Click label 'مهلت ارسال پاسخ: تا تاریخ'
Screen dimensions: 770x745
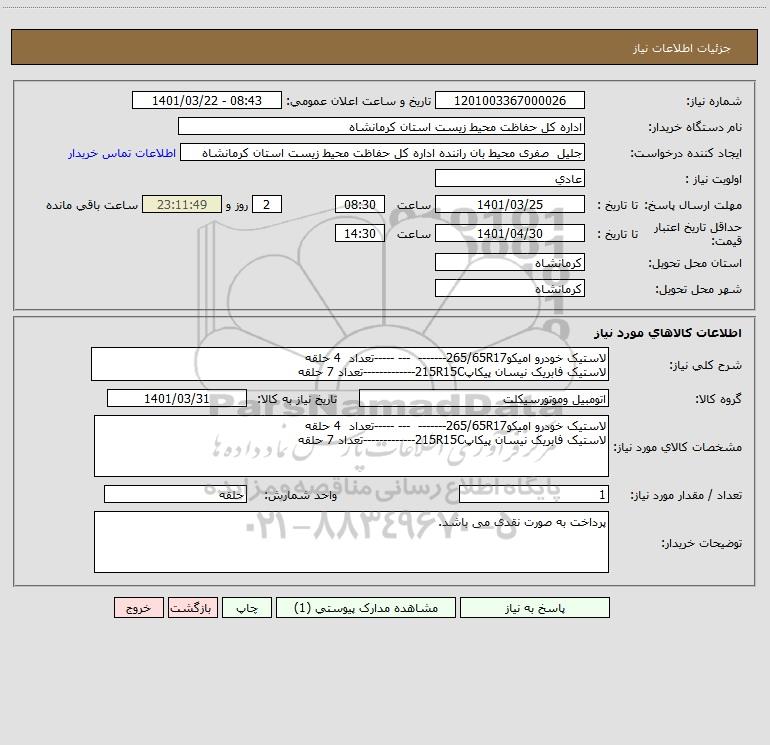pyautogui.click(x=669, y=205)
